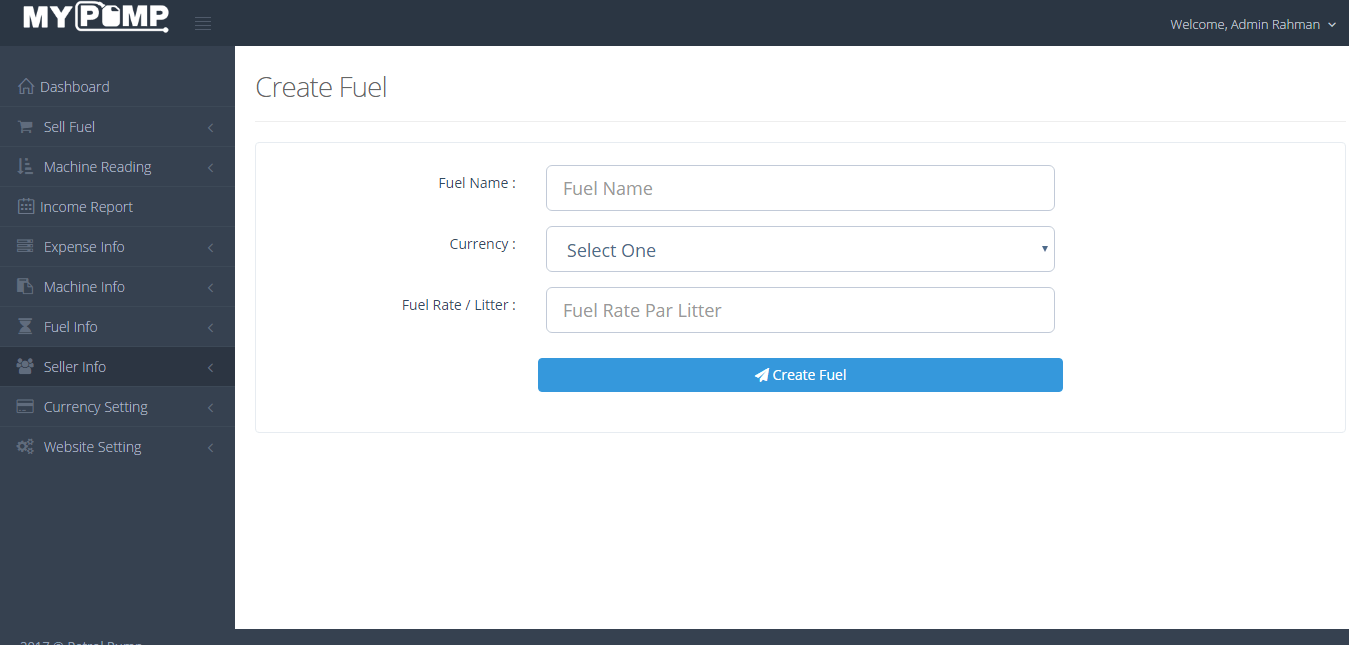Click the paper plane icon on Create Fuel
Image resolution: width=1349 pixels, height=645 pixels.
pyautogui.click(x=761, y=374)
